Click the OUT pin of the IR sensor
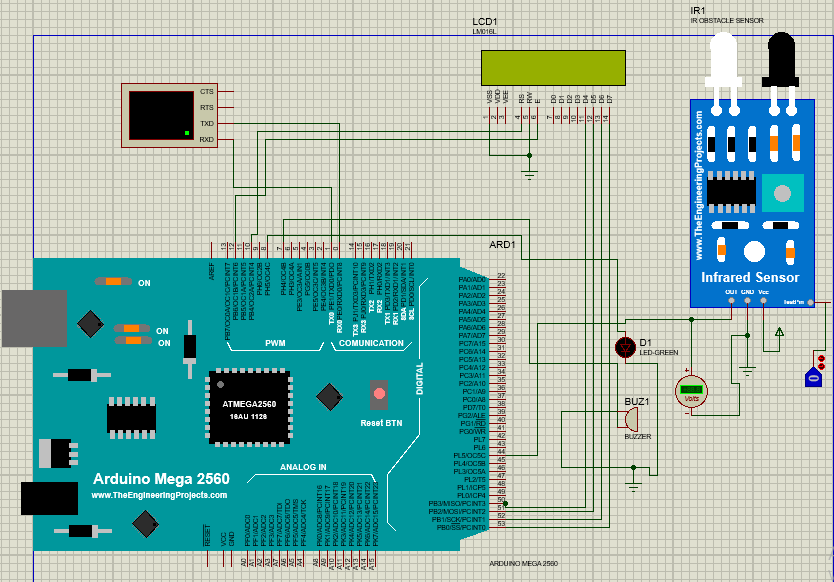This screenshot has height=582, width=834. click(x=731, y=301)
